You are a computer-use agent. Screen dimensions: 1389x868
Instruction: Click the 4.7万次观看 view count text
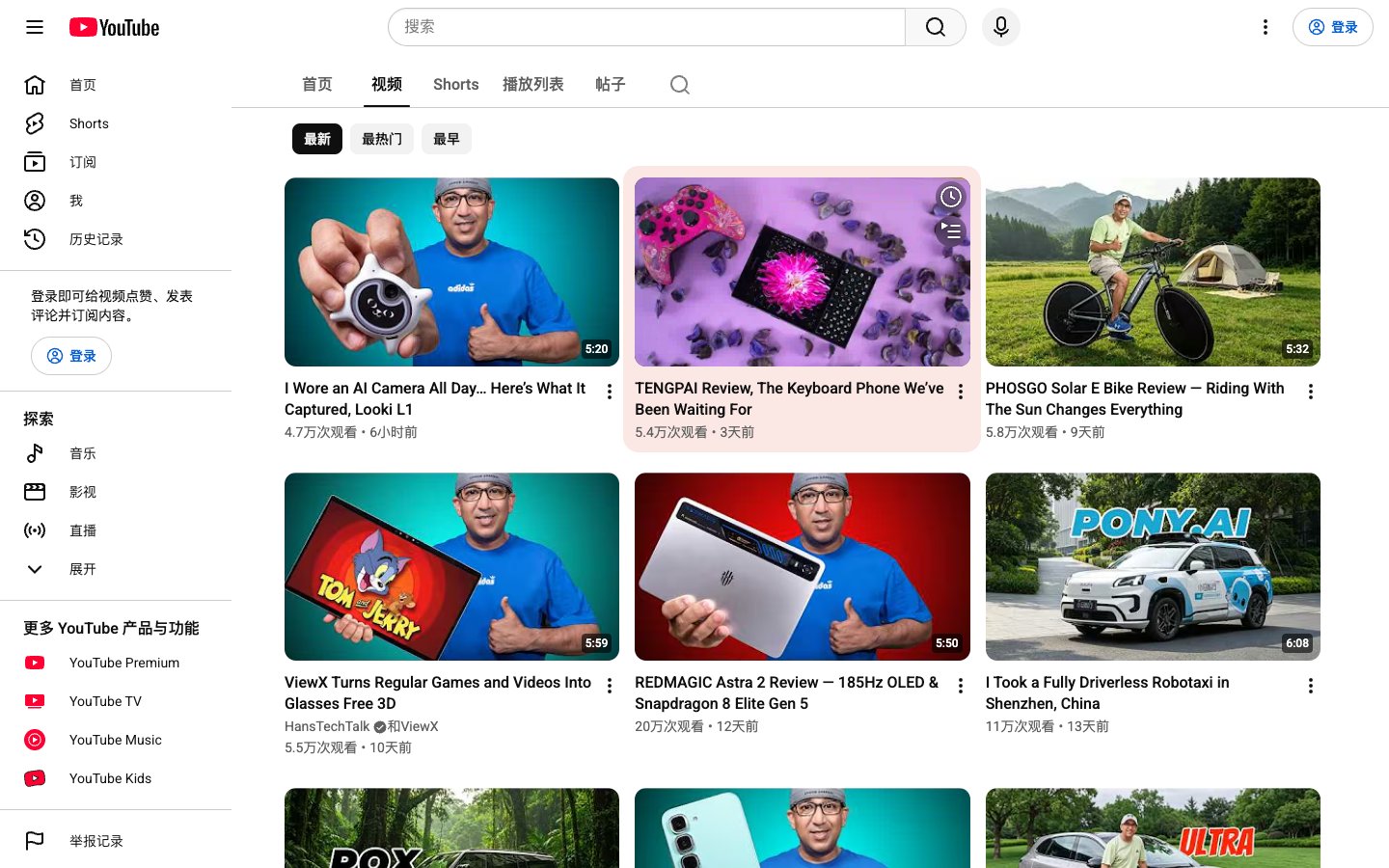coord(320,432)
